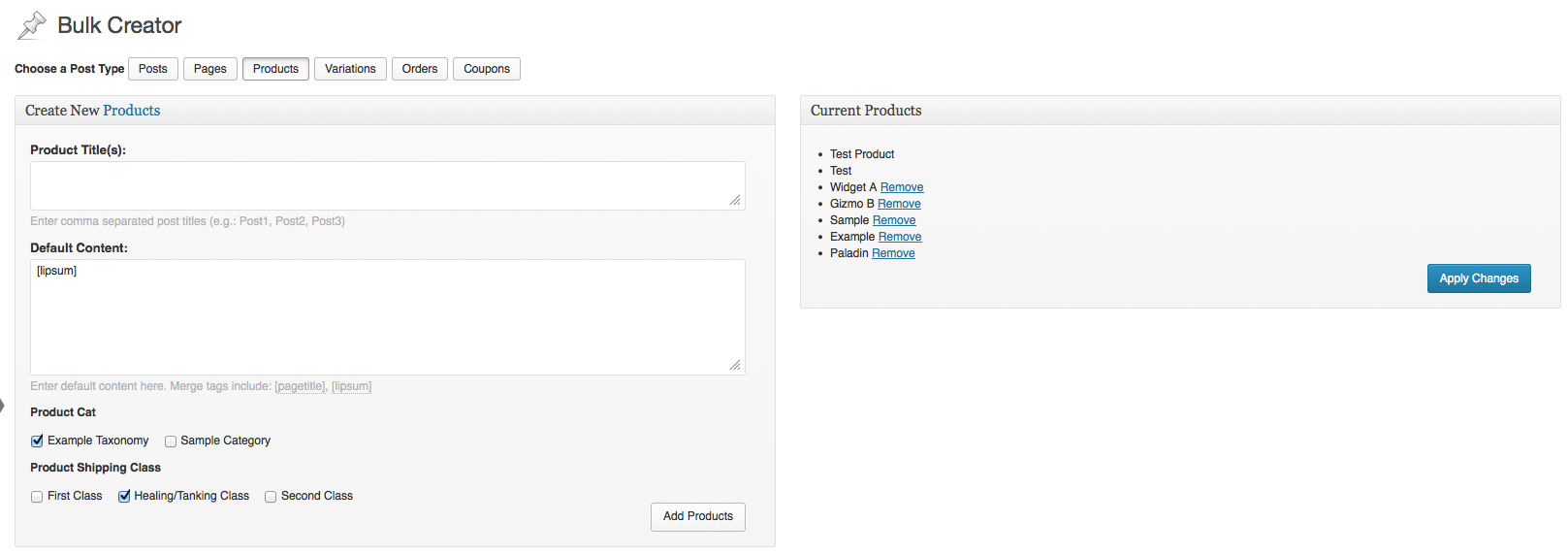Enable the Sample Category checkbox
The height and width of the screenshot is (555, 1568).
point(171,441)
